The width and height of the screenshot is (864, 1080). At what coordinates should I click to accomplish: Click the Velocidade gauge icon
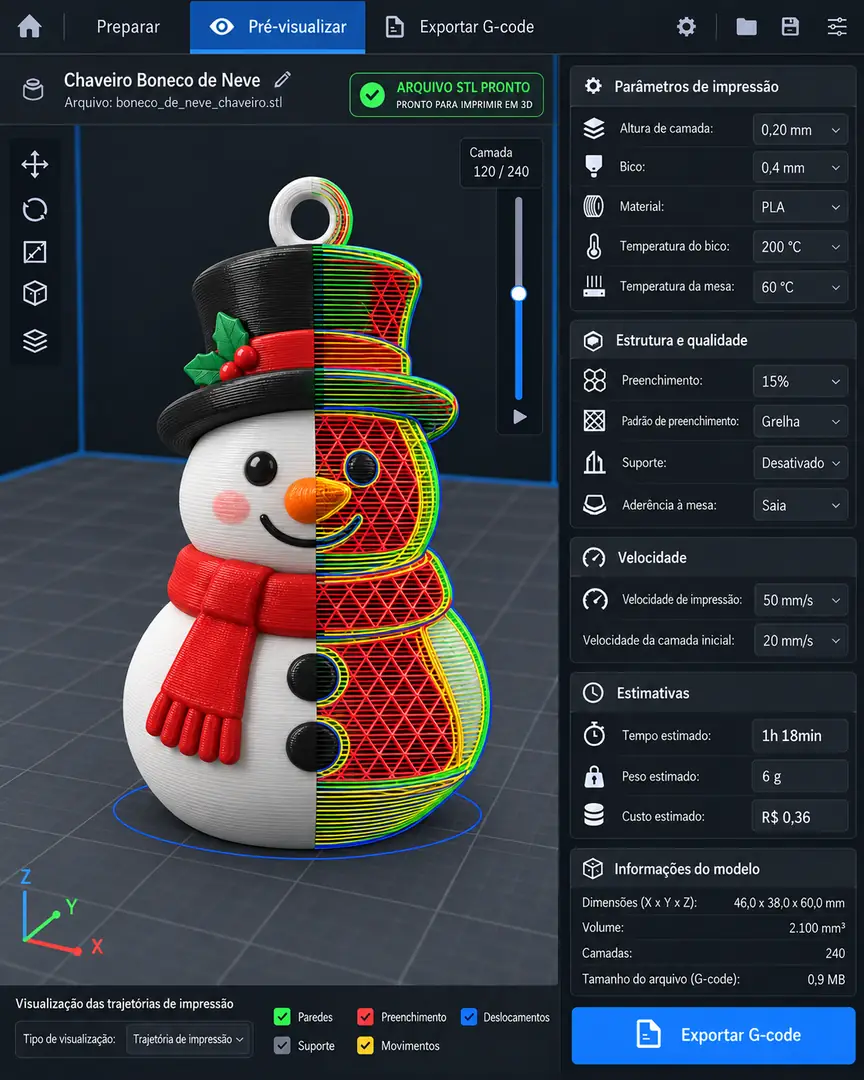[594, 557]
